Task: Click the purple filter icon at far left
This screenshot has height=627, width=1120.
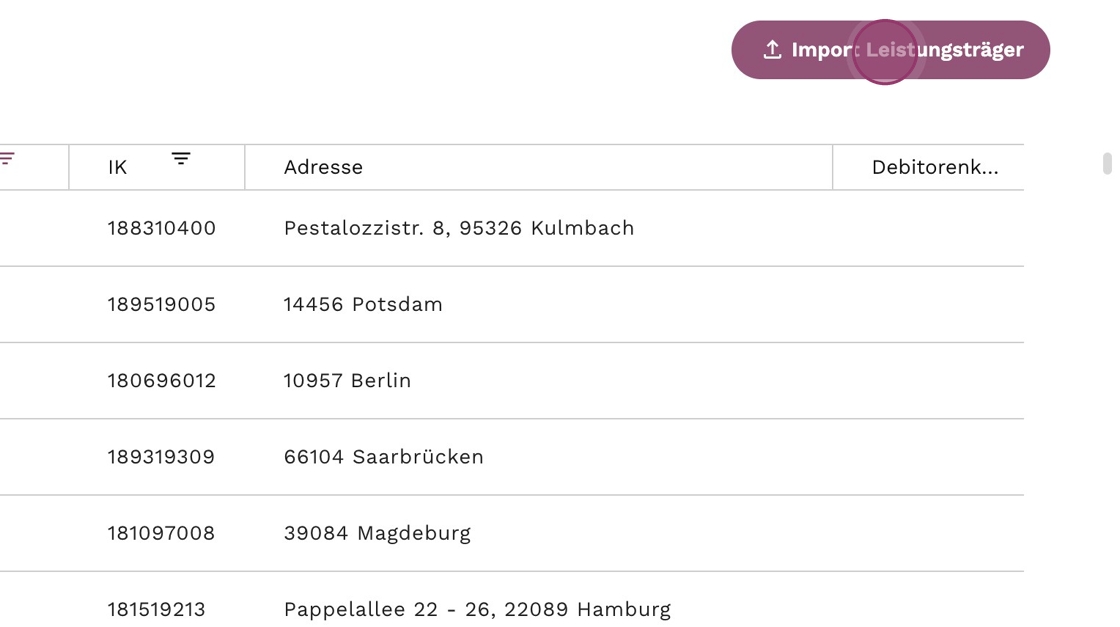Action: pyautogui.click(x=7, y=159)
